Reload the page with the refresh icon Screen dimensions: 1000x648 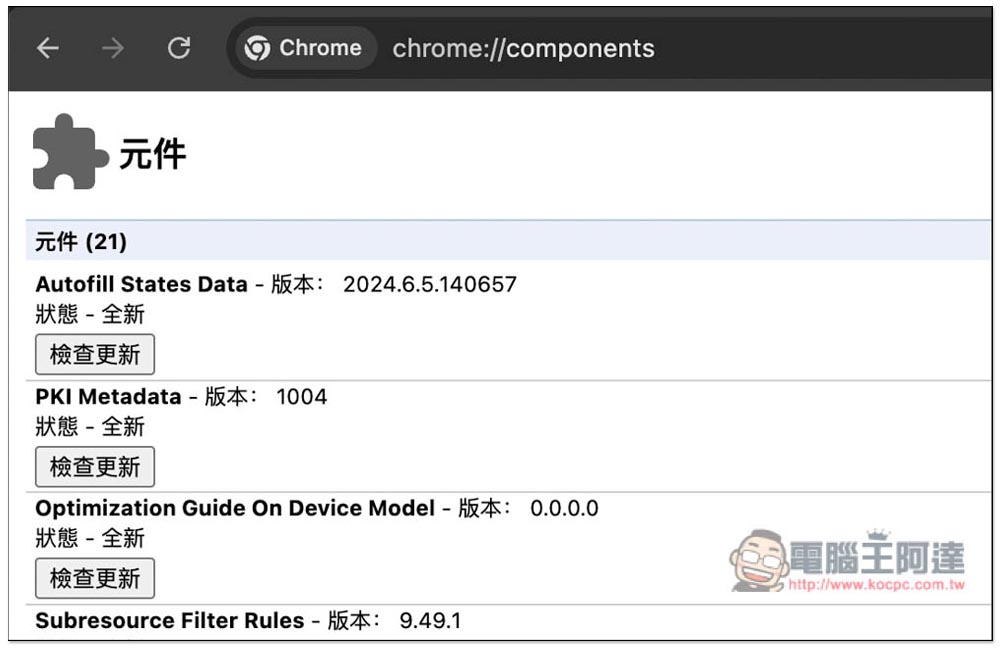[179, 48]
